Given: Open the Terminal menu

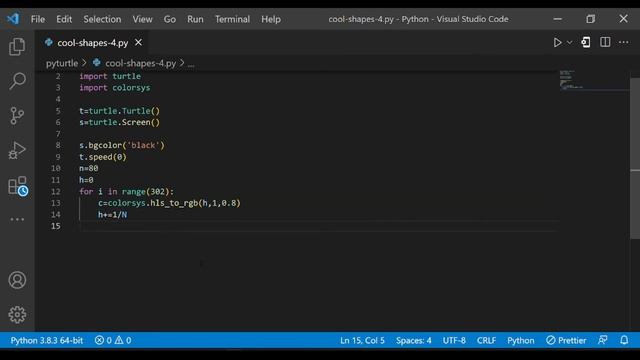Looking at the screenshot, I should coord(232,19).
